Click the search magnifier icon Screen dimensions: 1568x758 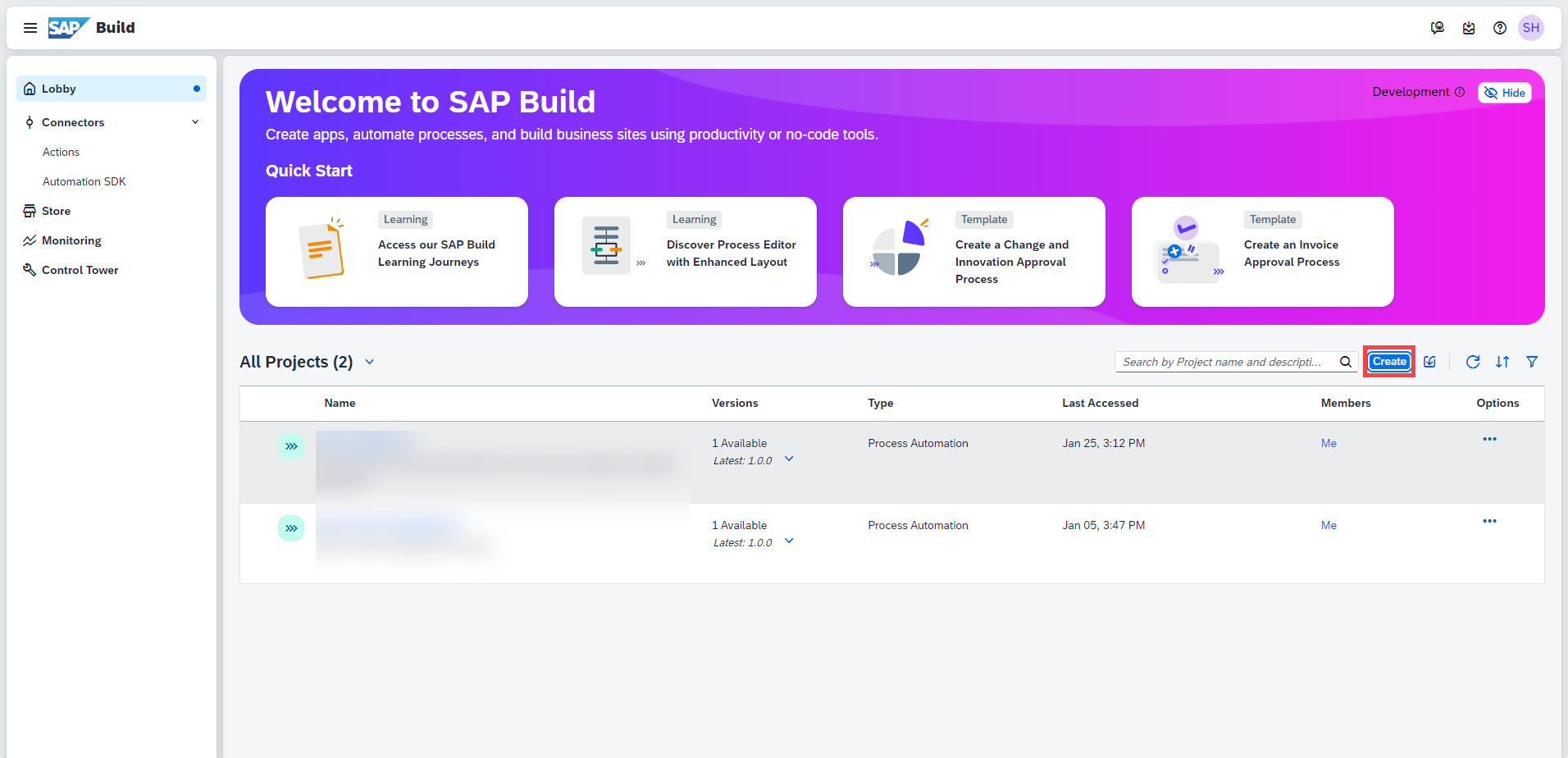pyautogui.click(x=1346, y=362)
